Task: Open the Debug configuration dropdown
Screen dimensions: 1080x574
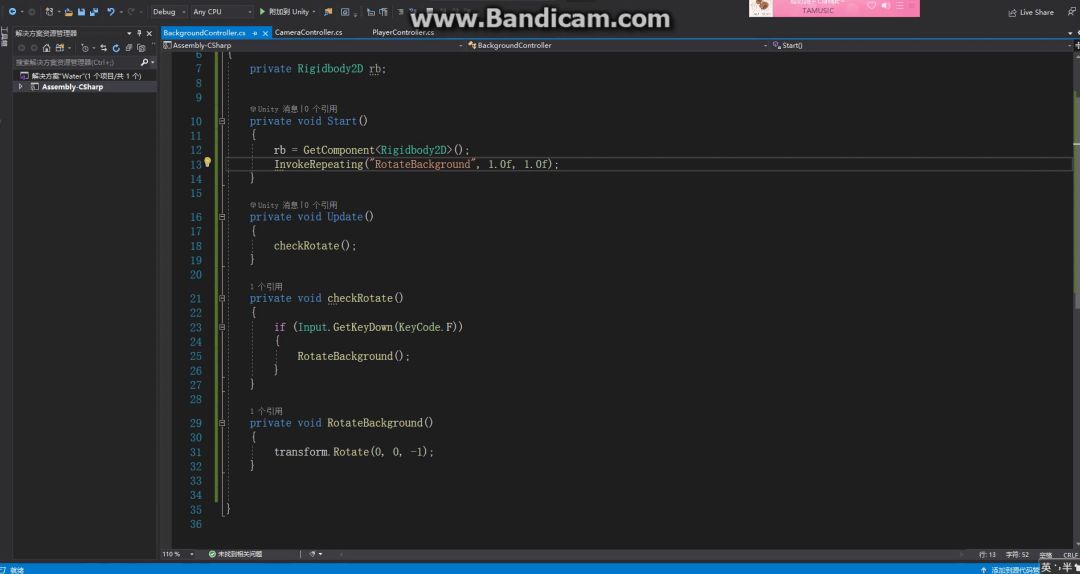Action: 167,12
